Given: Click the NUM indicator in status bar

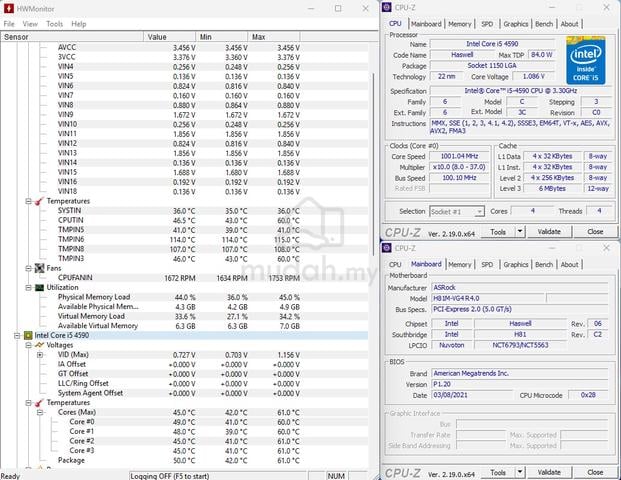Looking at the screenshot, I should pyautogui.click(x=336, y=476).
